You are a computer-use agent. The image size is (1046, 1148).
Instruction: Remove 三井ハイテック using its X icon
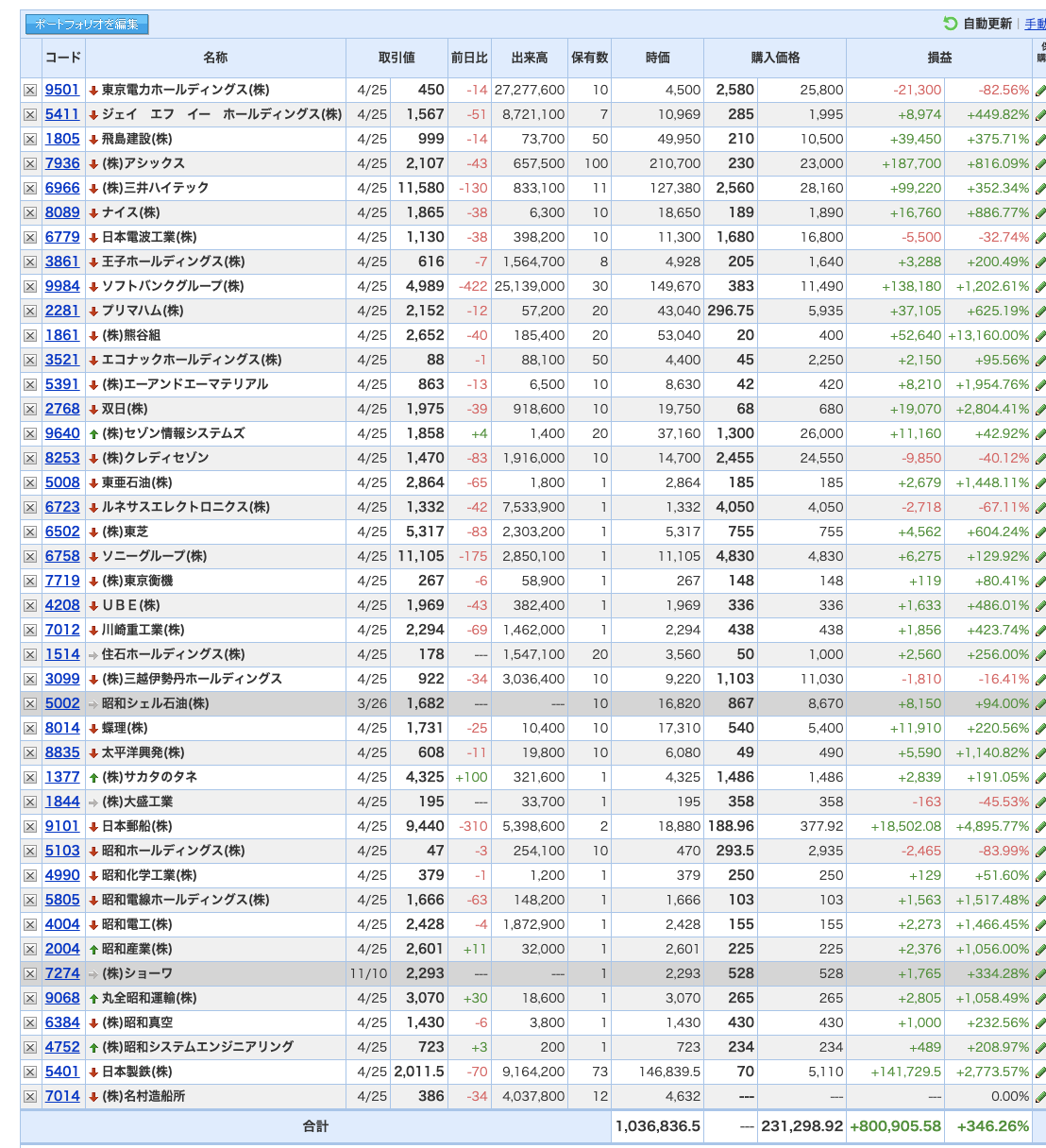pyautogui.click(x=30, y=188)
